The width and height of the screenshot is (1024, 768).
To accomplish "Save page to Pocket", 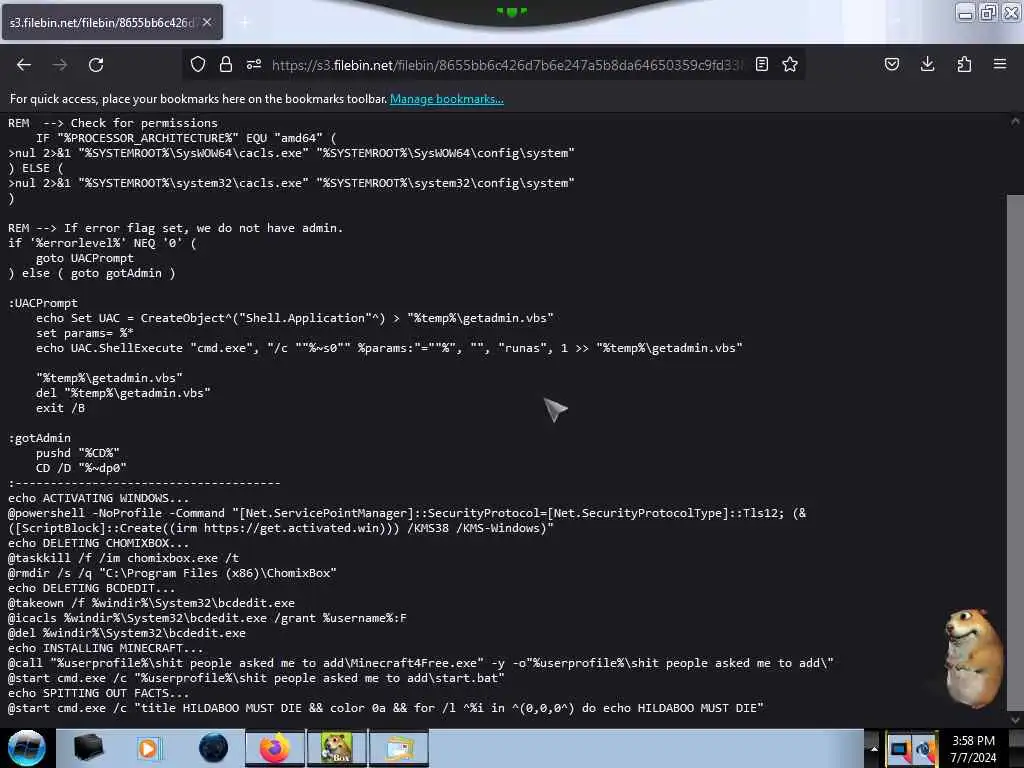I will [x=892, y=64].
